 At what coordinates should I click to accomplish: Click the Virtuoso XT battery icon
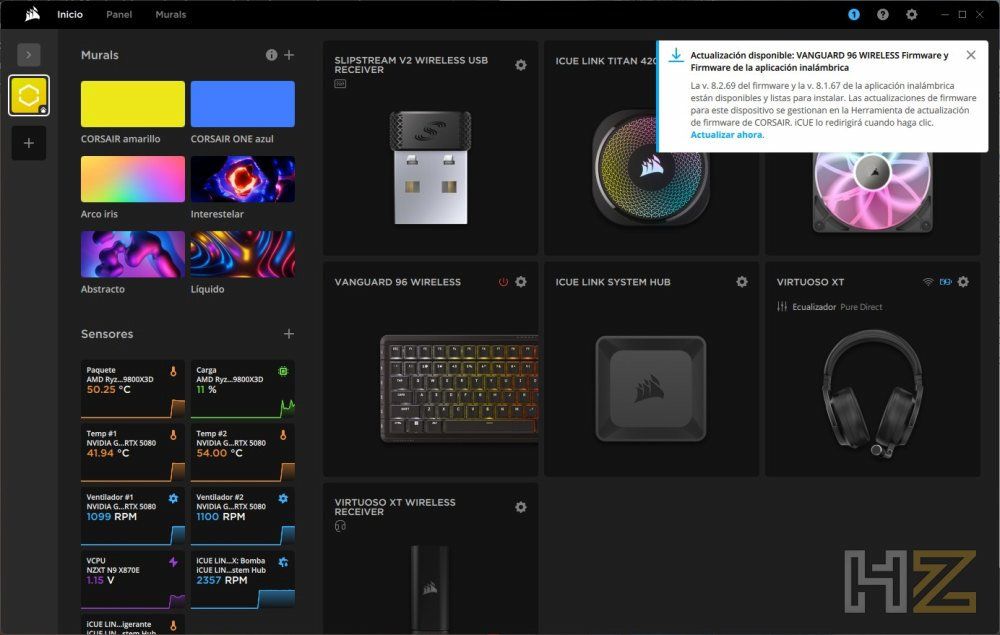(x=945, y=282)
